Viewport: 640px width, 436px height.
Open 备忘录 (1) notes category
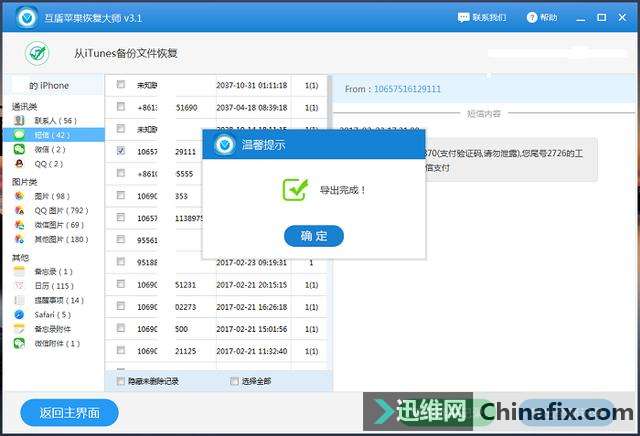pyautogui.click(x=53, y=271)
